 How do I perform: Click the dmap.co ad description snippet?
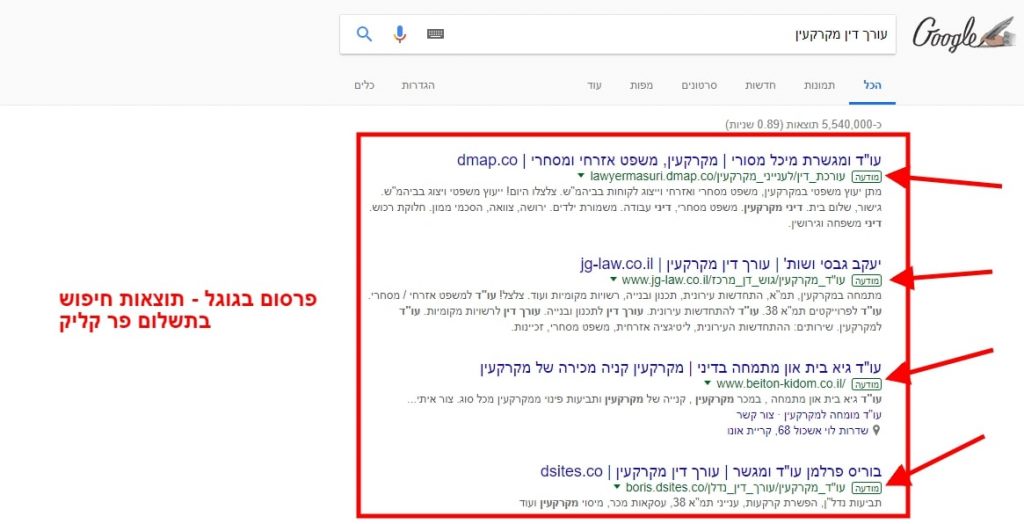[x=626, y=208]
